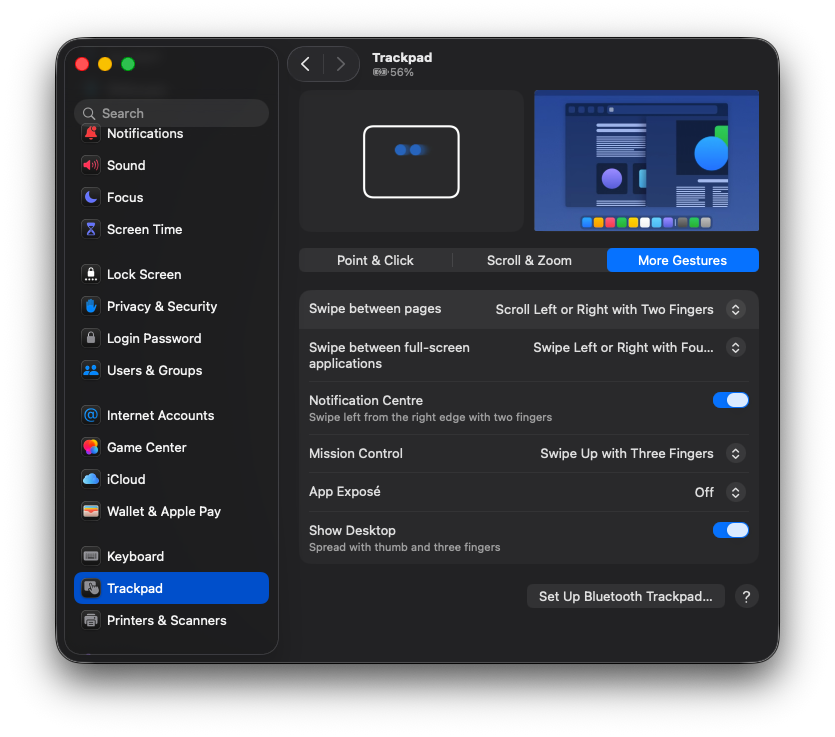
Task: Click Set Up Bluetooth Trackpad button
Action: pyautogui.click(x=625, y=597)
